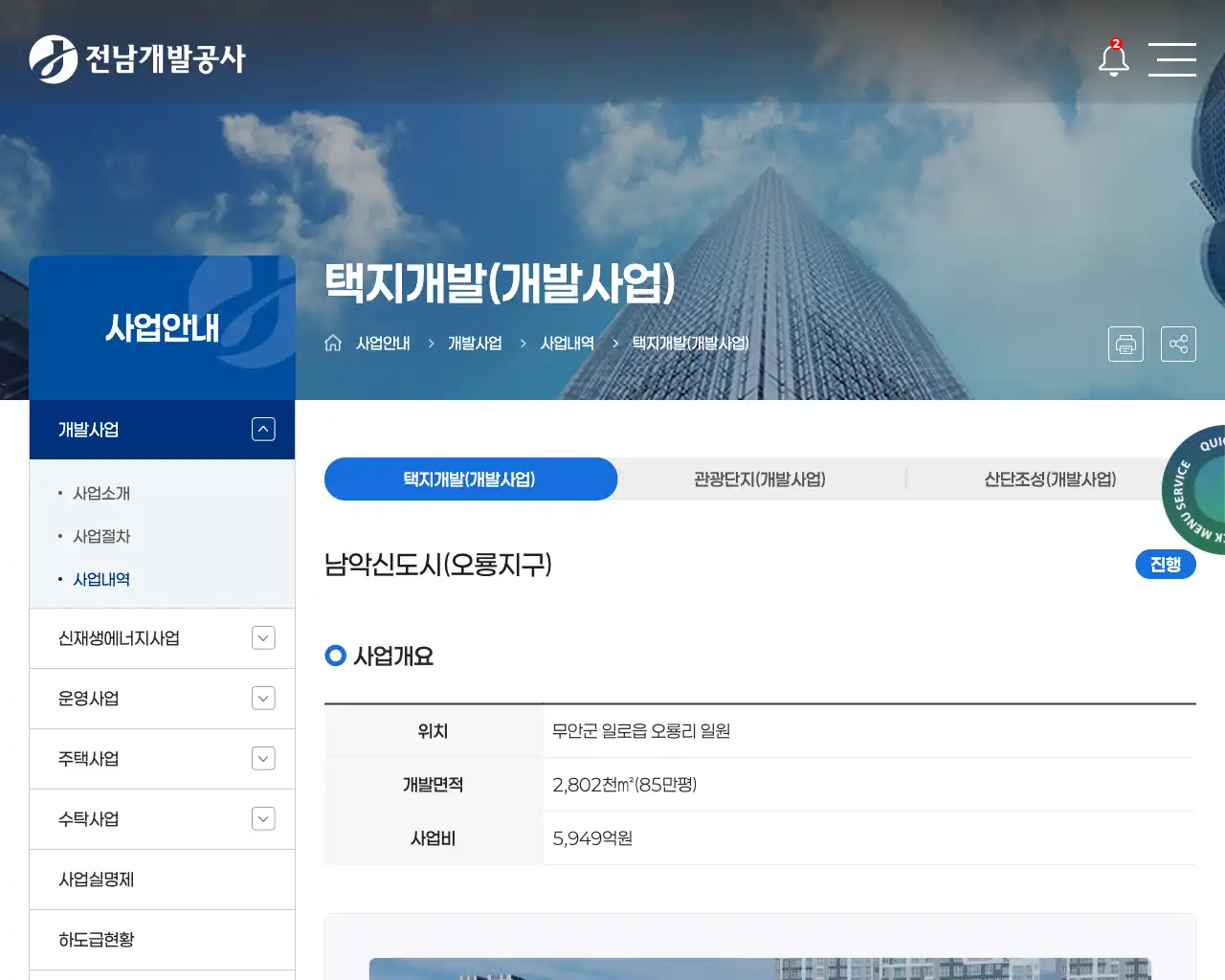Open the 주택사업 sidebar menu

(88, 759)
